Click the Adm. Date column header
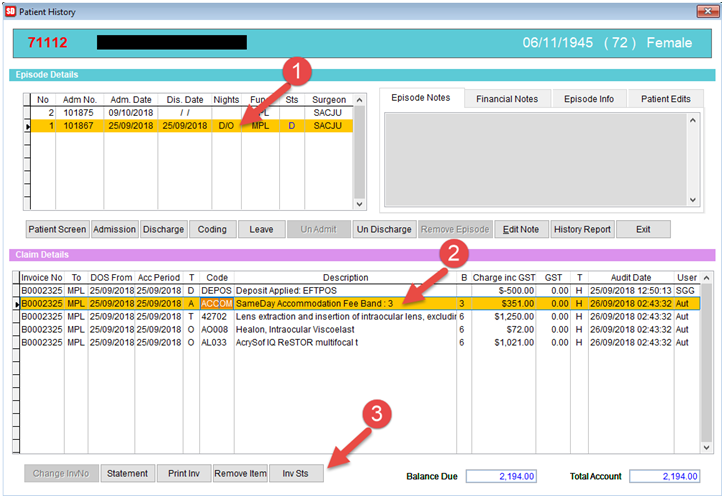The width and height of the screenshot is (724, 498). pyautogui.click(x=131, y=100)
